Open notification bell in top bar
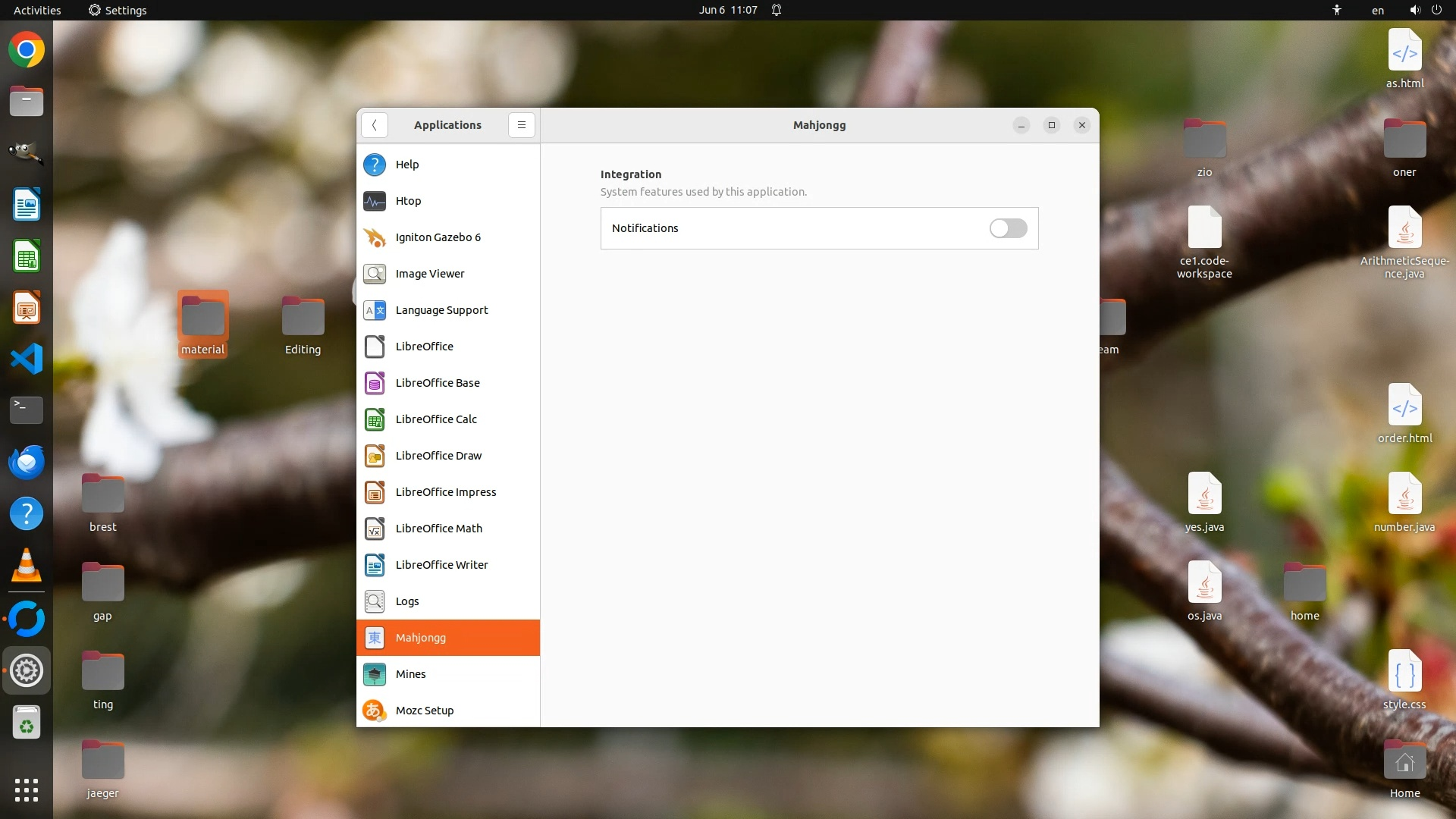Screen dimensions: 1456x819 point(777,10)
